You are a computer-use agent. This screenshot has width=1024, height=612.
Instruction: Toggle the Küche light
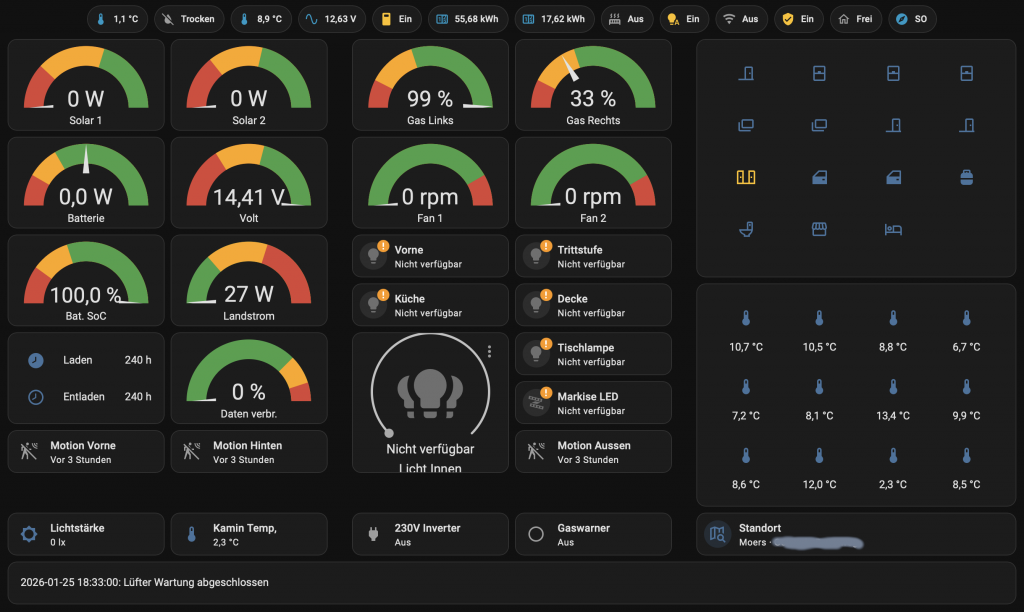click(374, 305)
